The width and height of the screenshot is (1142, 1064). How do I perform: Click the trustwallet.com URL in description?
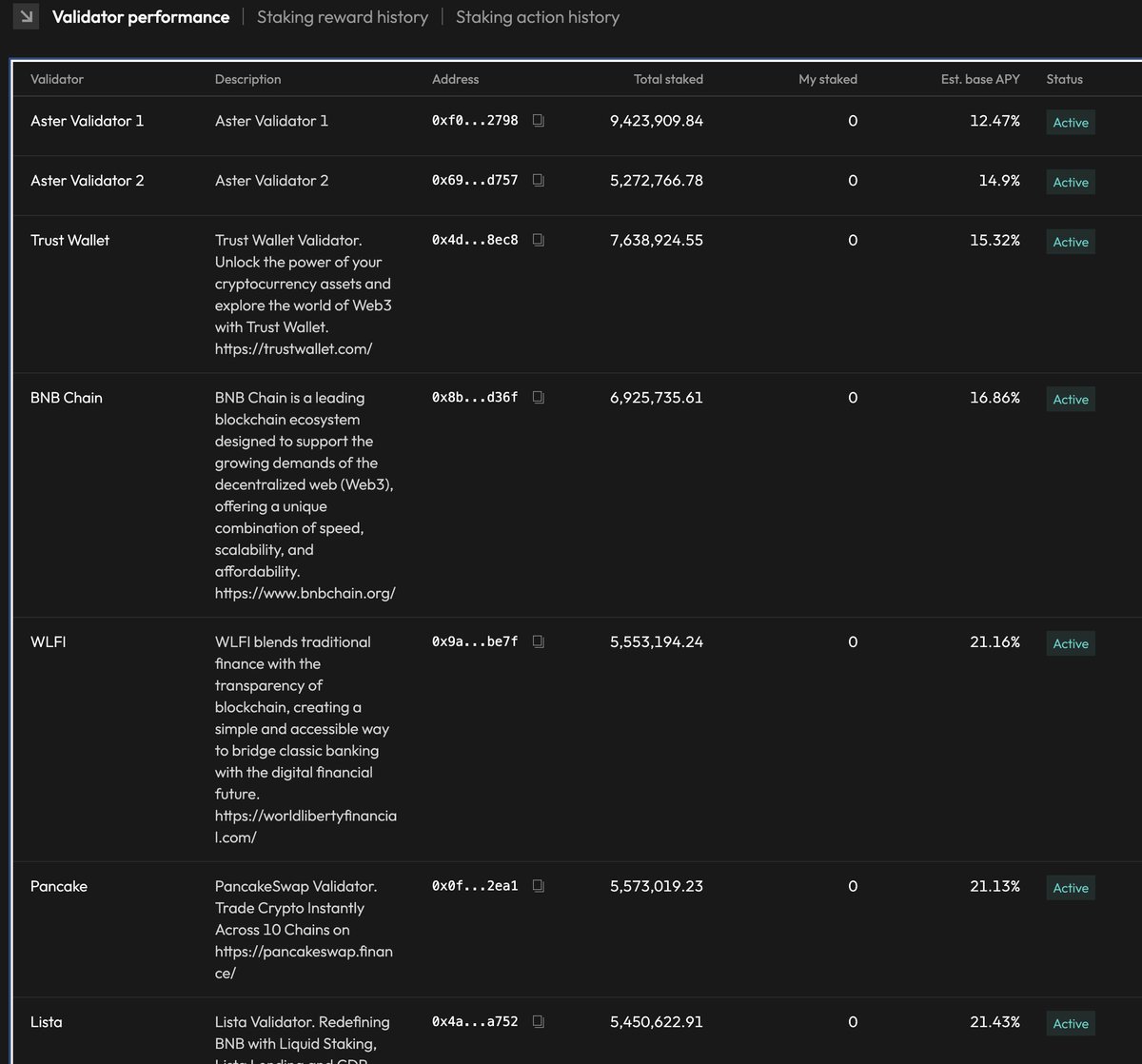pos(293,348)
